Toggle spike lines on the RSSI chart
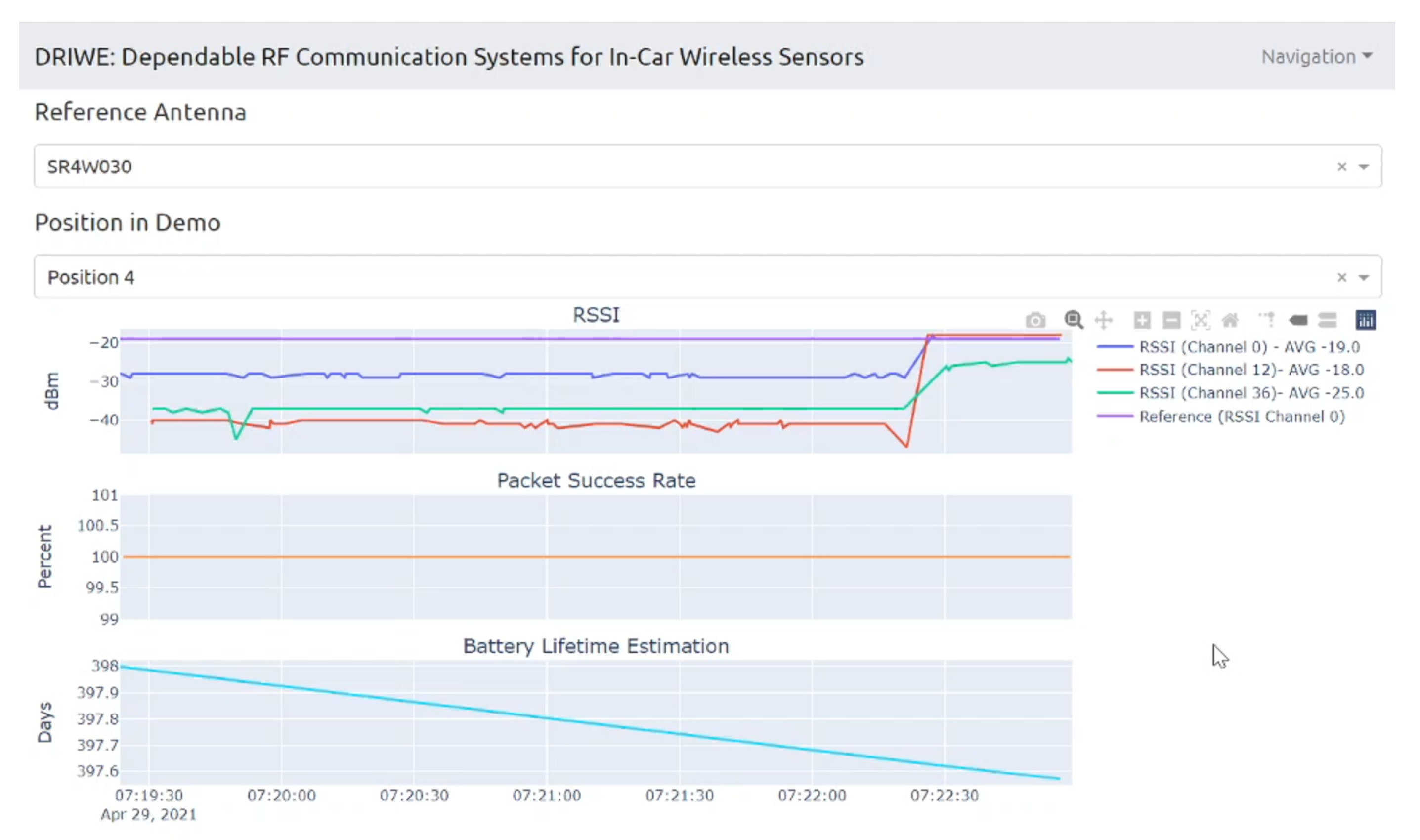This screenshot has width=1420, height=840. tap(1267, 320)
